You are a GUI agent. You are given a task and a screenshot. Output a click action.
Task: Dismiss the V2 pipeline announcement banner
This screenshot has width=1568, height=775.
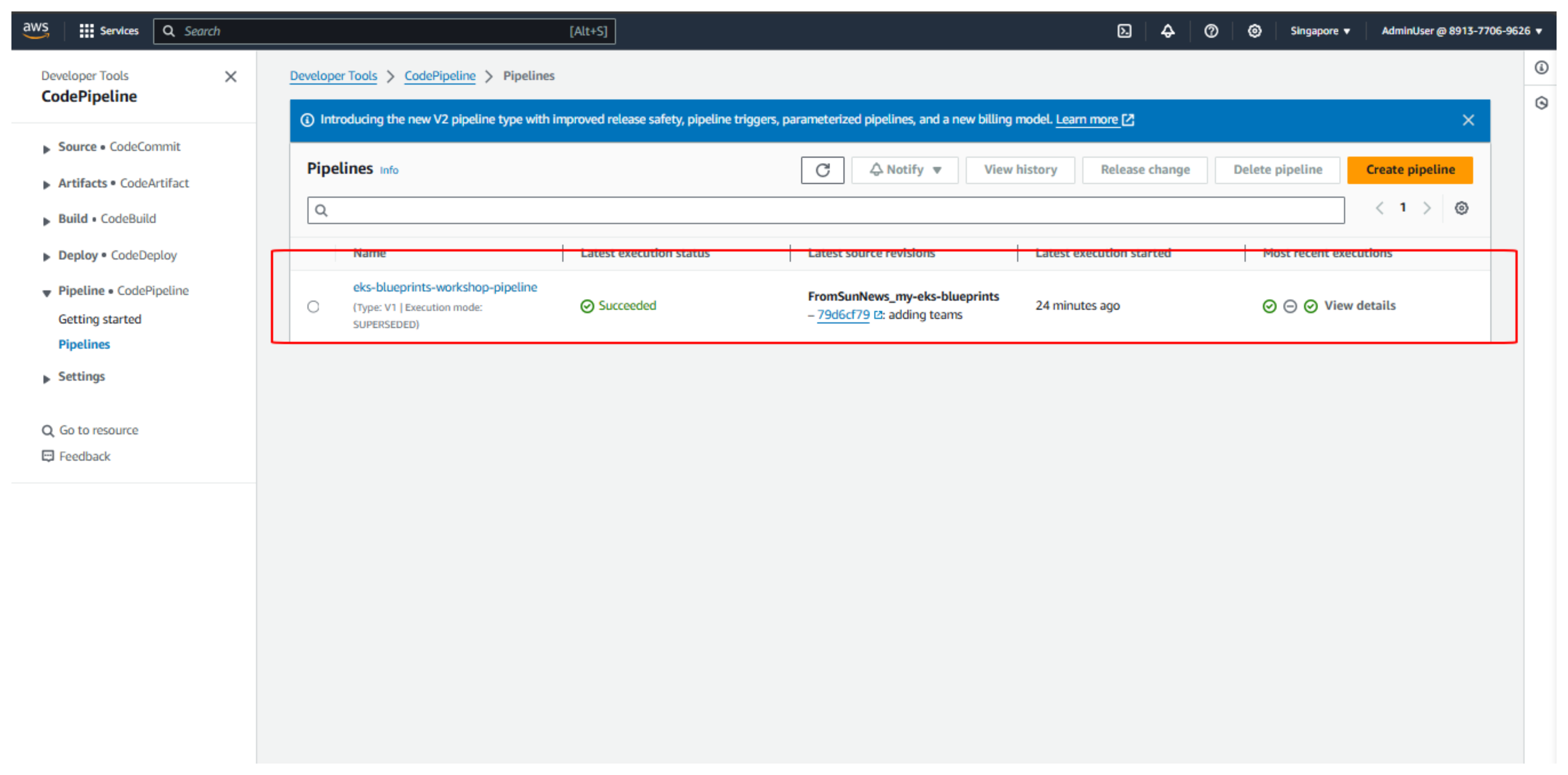click(1468, 120)
